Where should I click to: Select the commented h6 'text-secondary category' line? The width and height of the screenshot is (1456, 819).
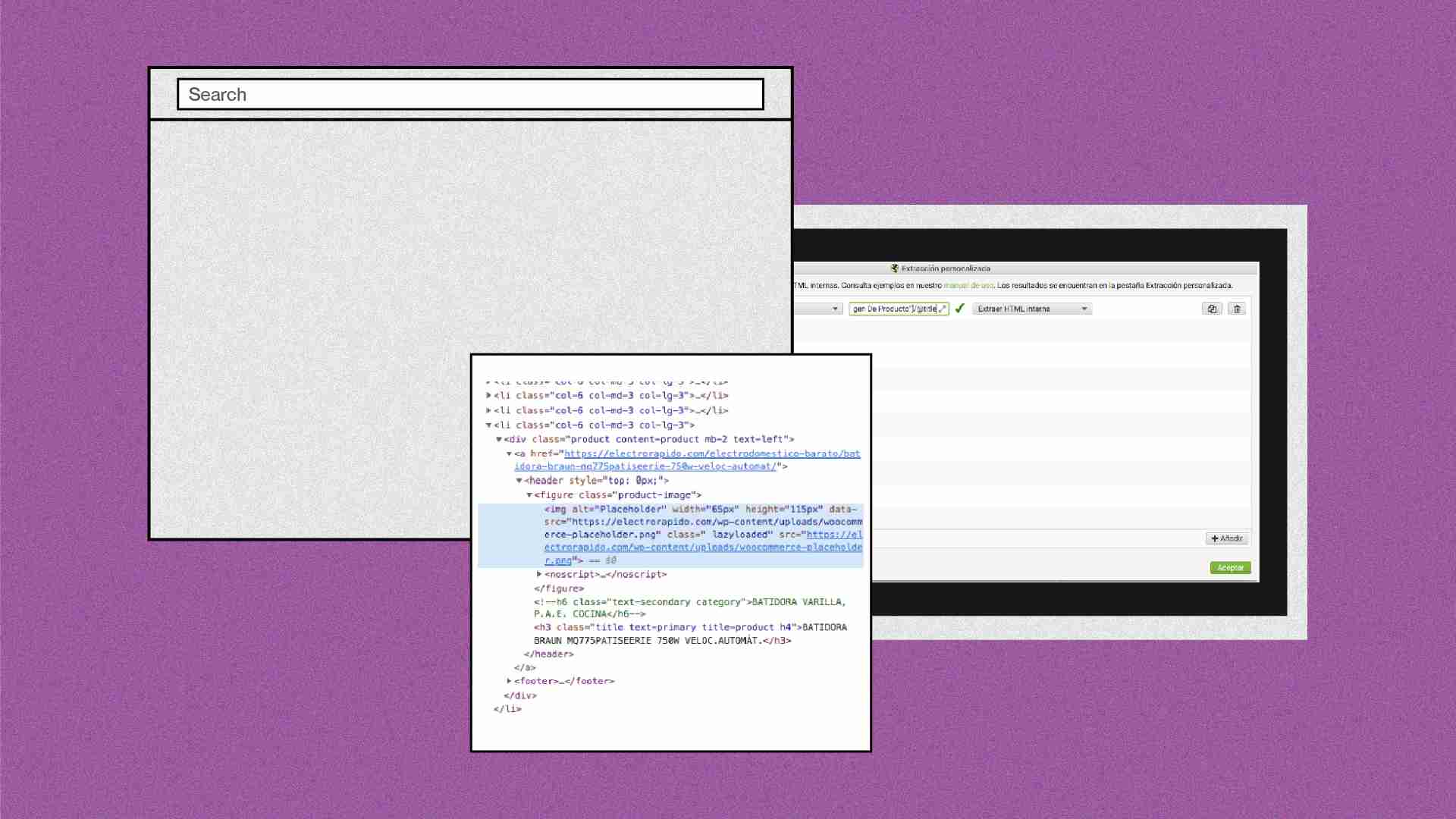pyautogui.click(x=689, y=608)
